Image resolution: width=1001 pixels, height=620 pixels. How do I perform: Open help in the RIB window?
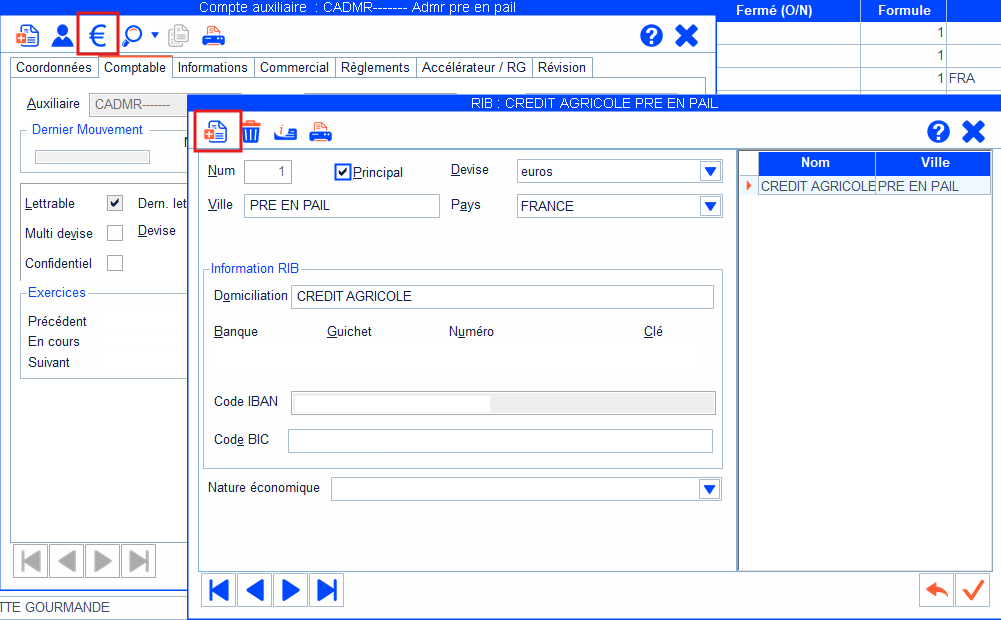[x=938, y=132]
